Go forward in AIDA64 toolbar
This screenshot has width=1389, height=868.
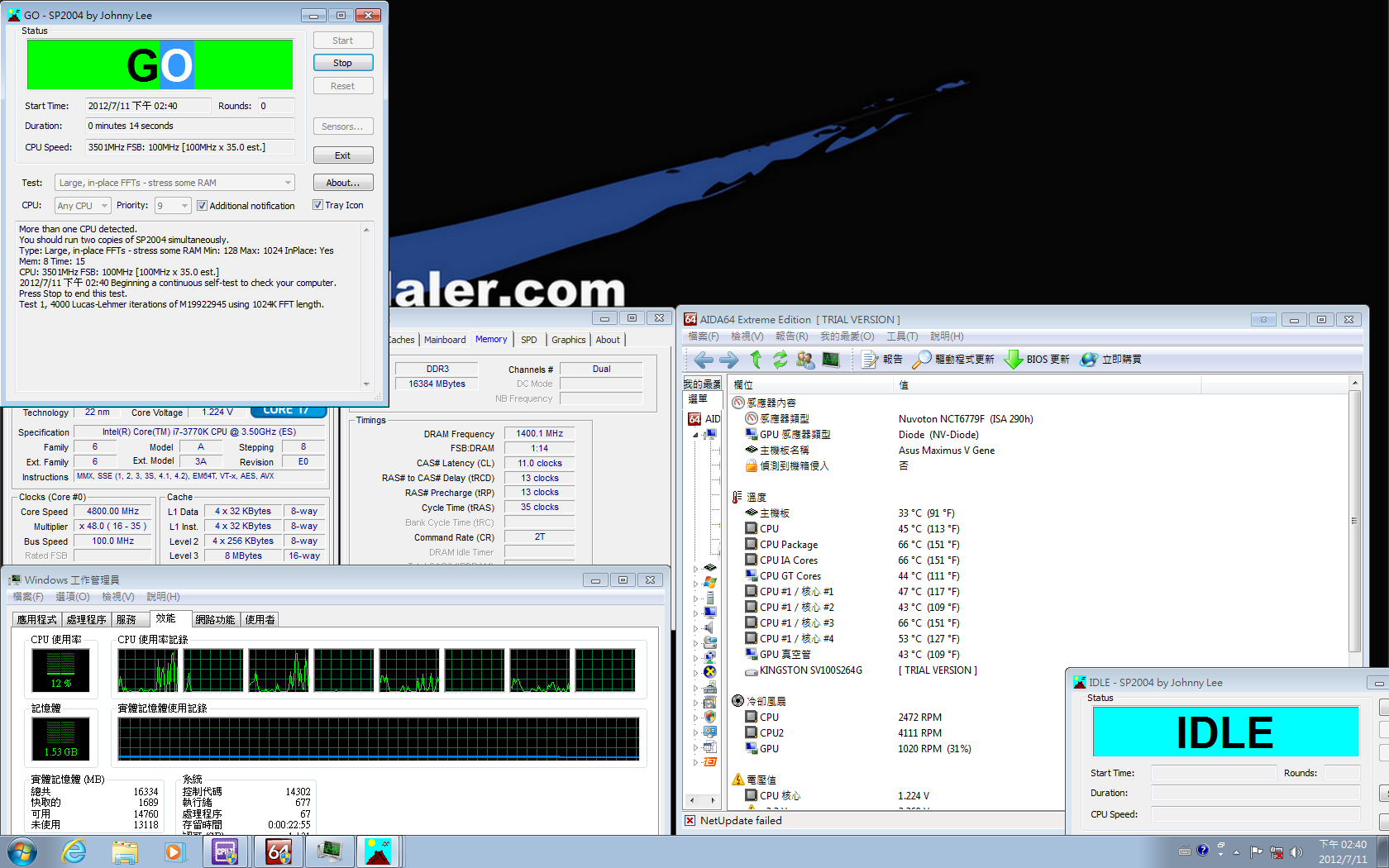729,360
